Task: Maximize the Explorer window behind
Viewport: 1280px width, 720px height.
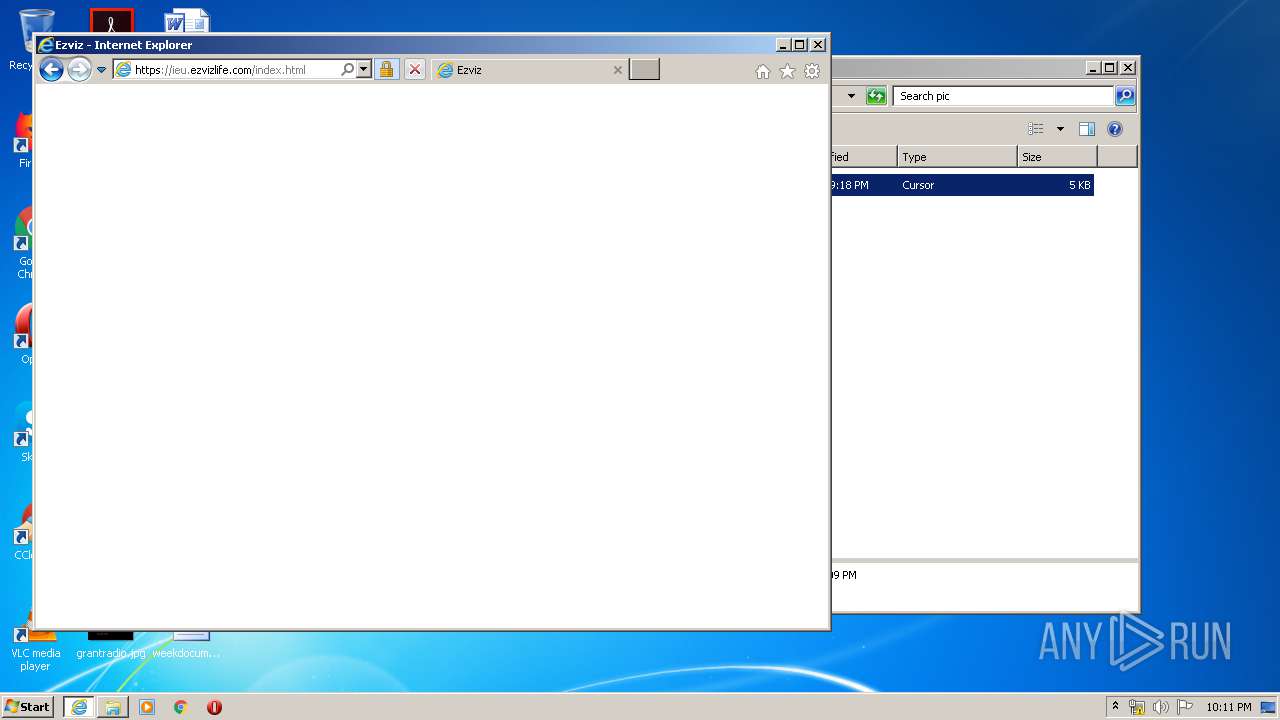Action: (x=1109, y=68)
